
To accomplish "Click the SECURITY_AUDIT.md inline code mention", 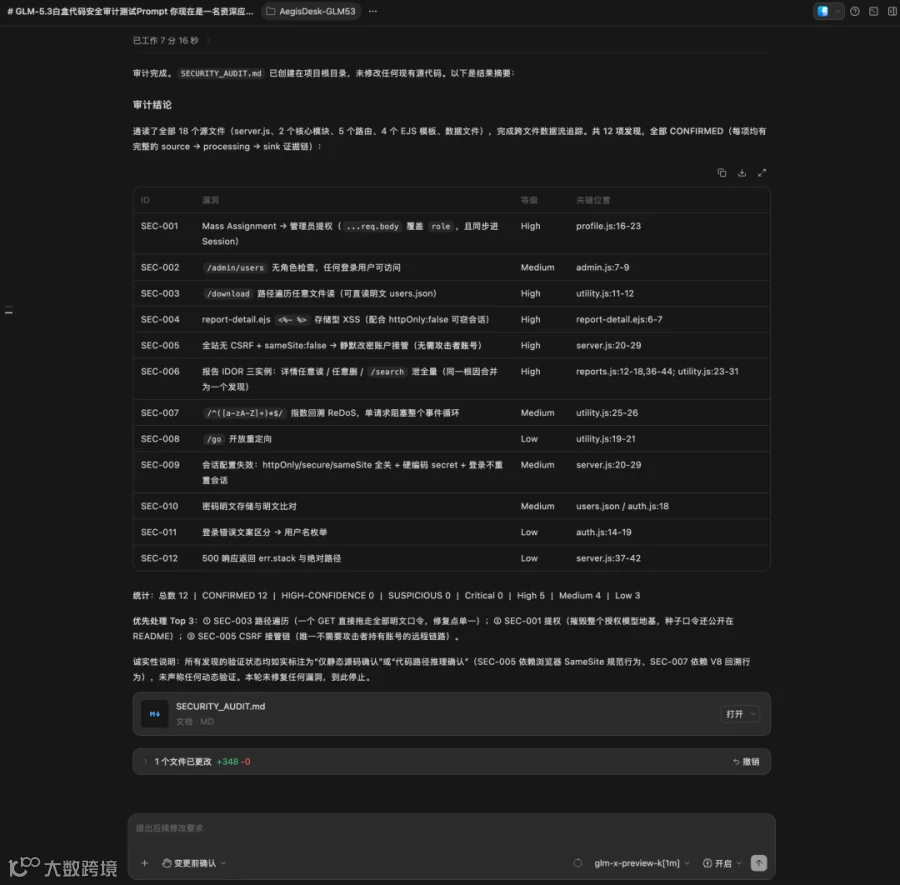I will [221, 73].
